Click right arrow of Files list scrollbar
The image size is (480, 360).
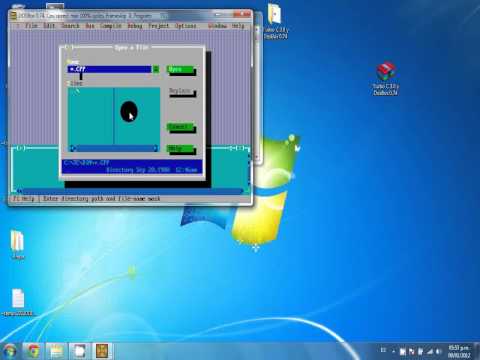(155, 148)
